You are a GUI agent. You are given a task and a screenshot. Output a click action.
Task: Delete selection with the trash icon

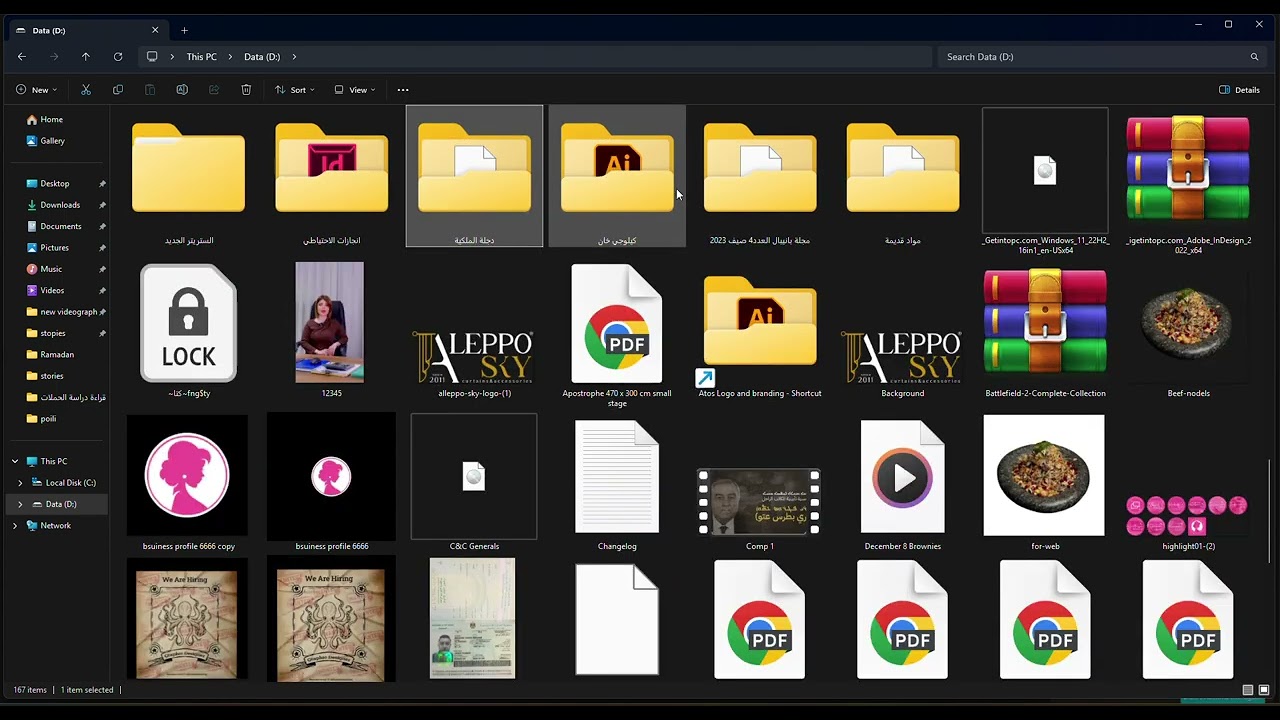(x=246, y=90)
